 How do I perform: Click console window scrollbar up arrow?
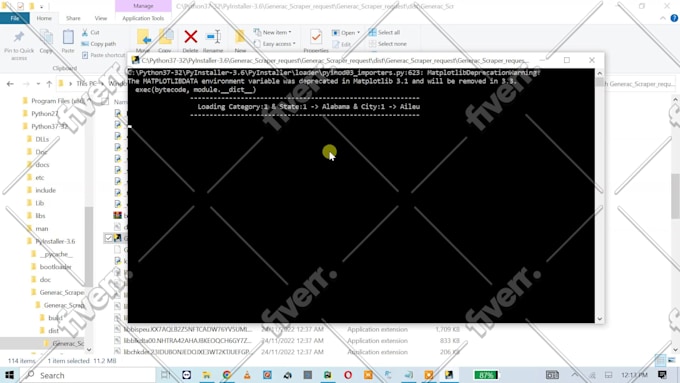coord(599,73)
